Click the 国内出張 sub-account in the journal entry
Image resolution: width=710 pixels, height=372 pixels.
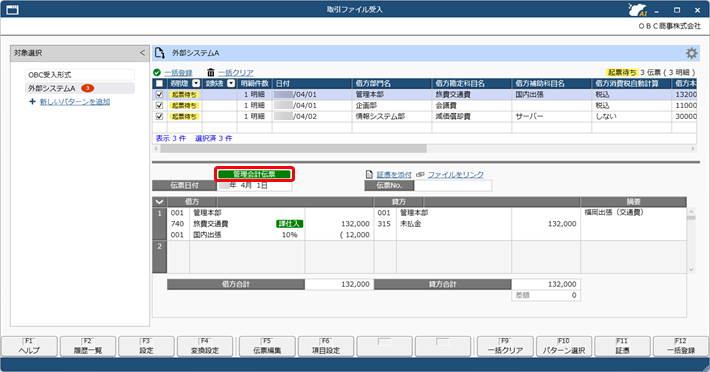point(207,235)
